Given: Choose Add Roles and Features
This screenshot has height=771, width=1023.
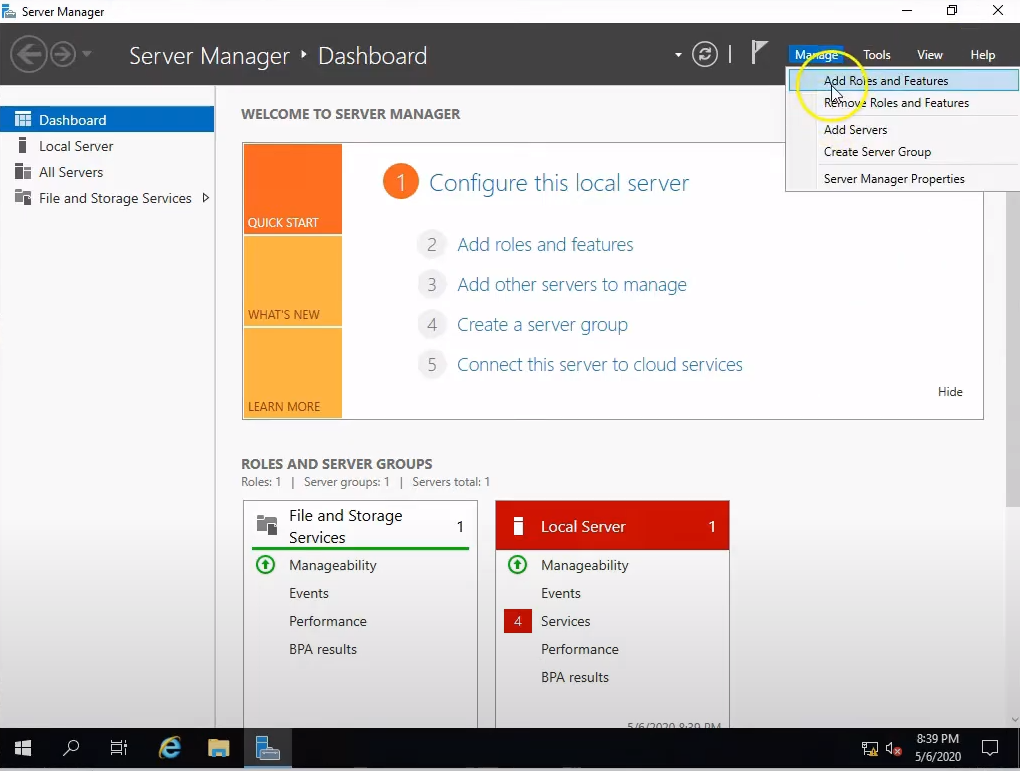Looking at the screenshot, I should tap(904, 80).
